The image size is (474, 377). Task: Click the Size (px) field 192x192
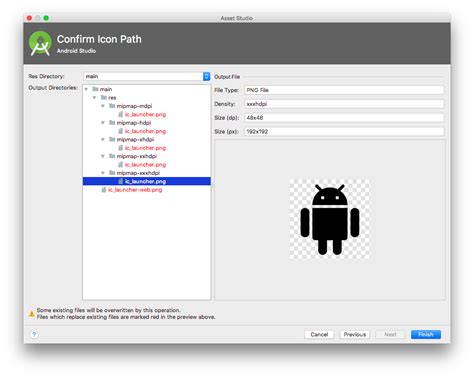coord(344,132)
